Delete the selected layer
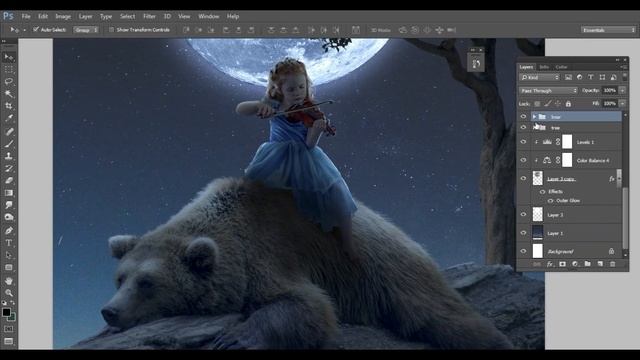This screenshot has width=640, height=360. pyautogui.click(x=612, y=264)
